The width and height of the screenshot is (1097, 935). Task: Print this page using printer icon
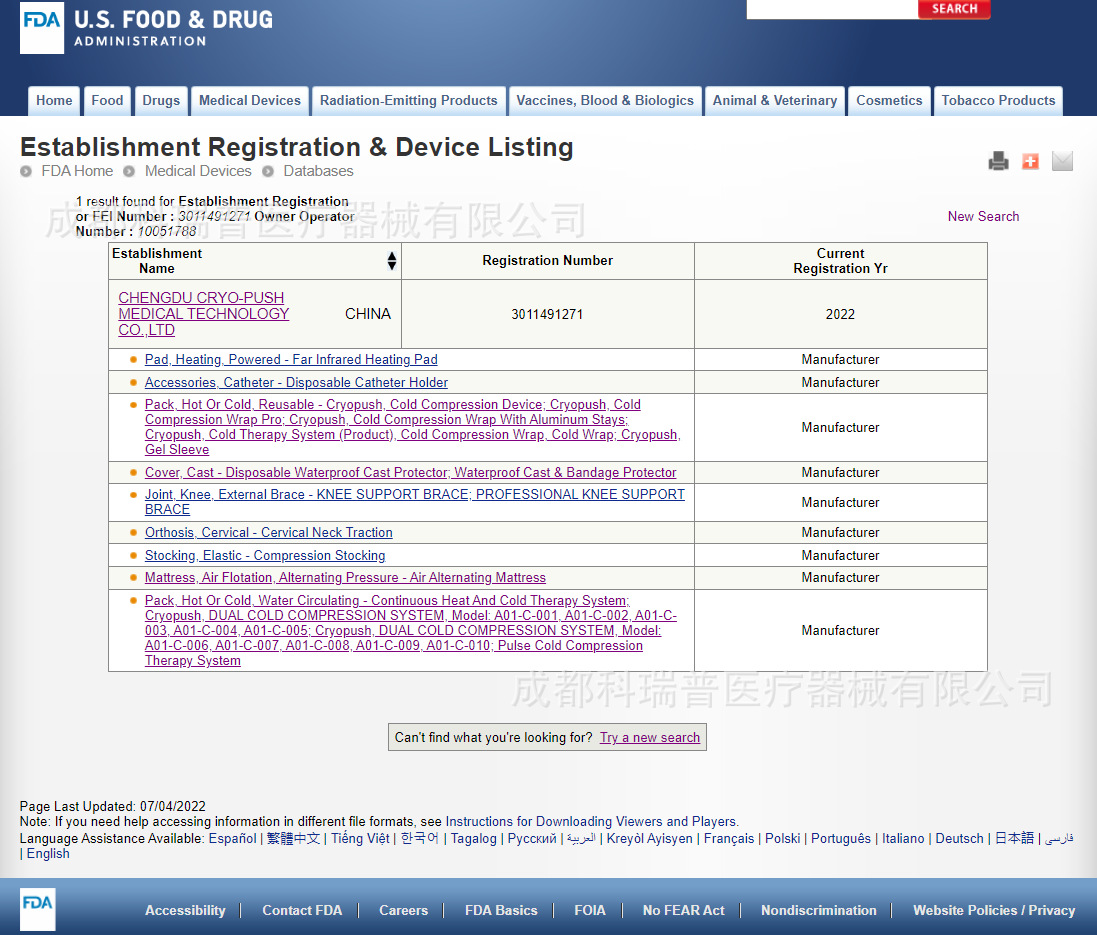(x=998, y=161)
